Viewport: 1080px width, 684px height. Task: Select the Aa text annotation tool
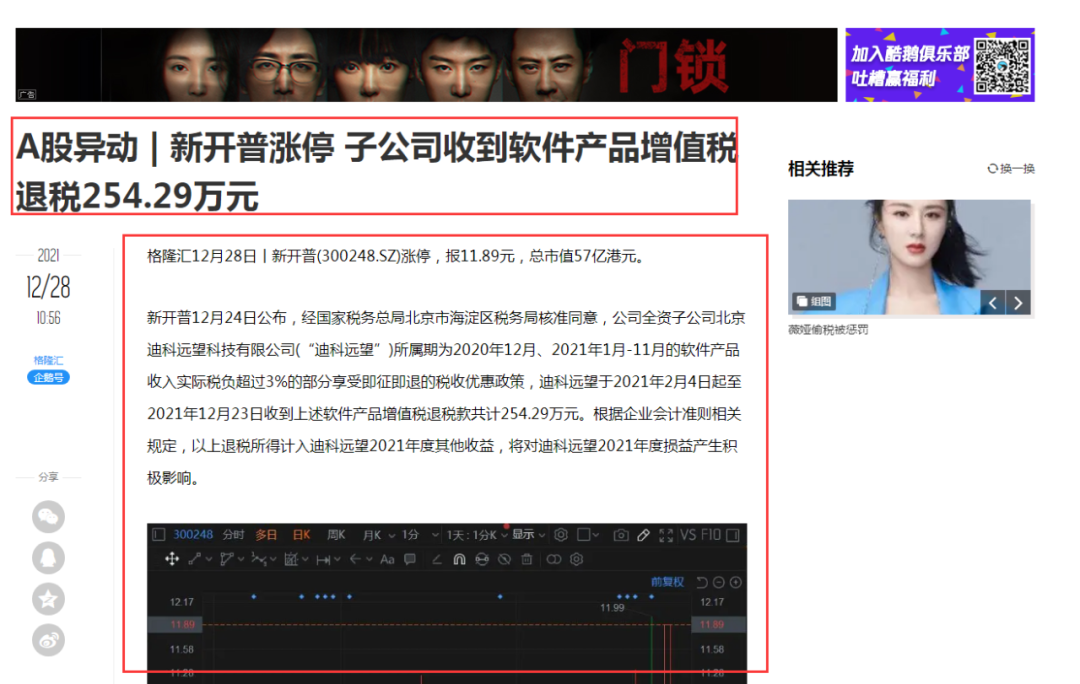click(x=387, y=559)
